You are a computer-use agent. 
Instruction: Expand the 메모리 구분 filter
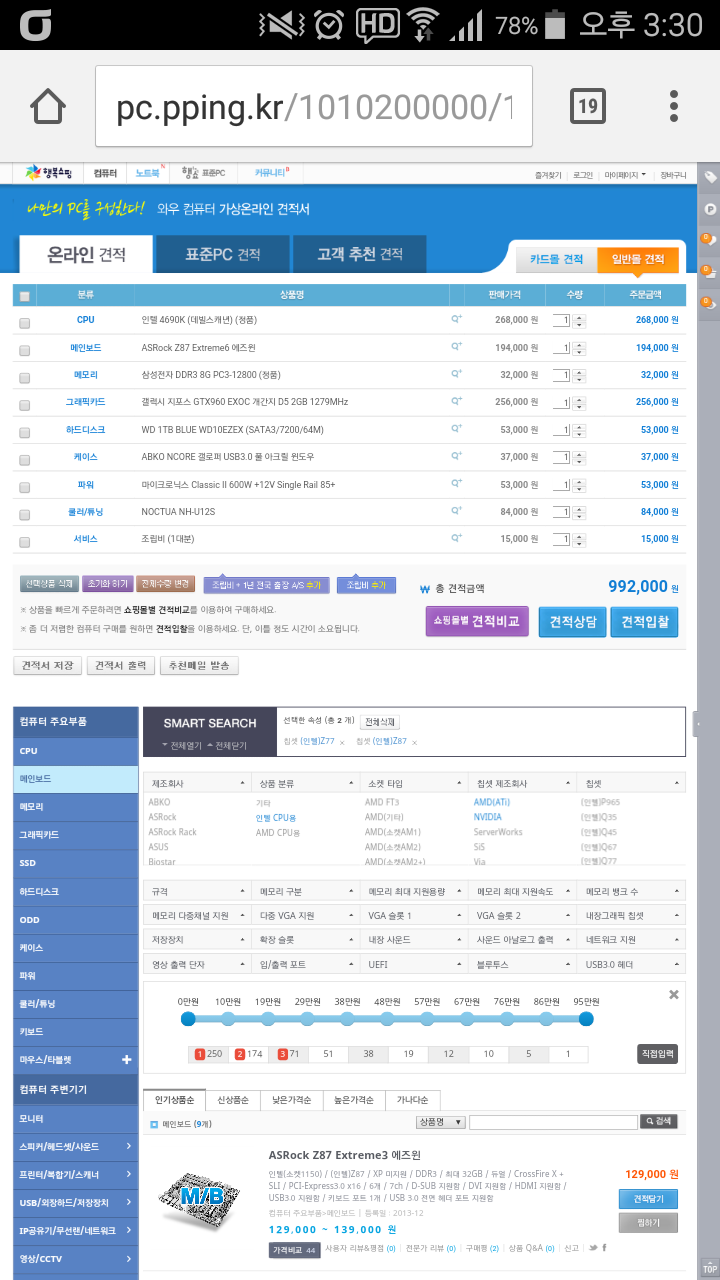pyautogui.click(x=305, y=891)
